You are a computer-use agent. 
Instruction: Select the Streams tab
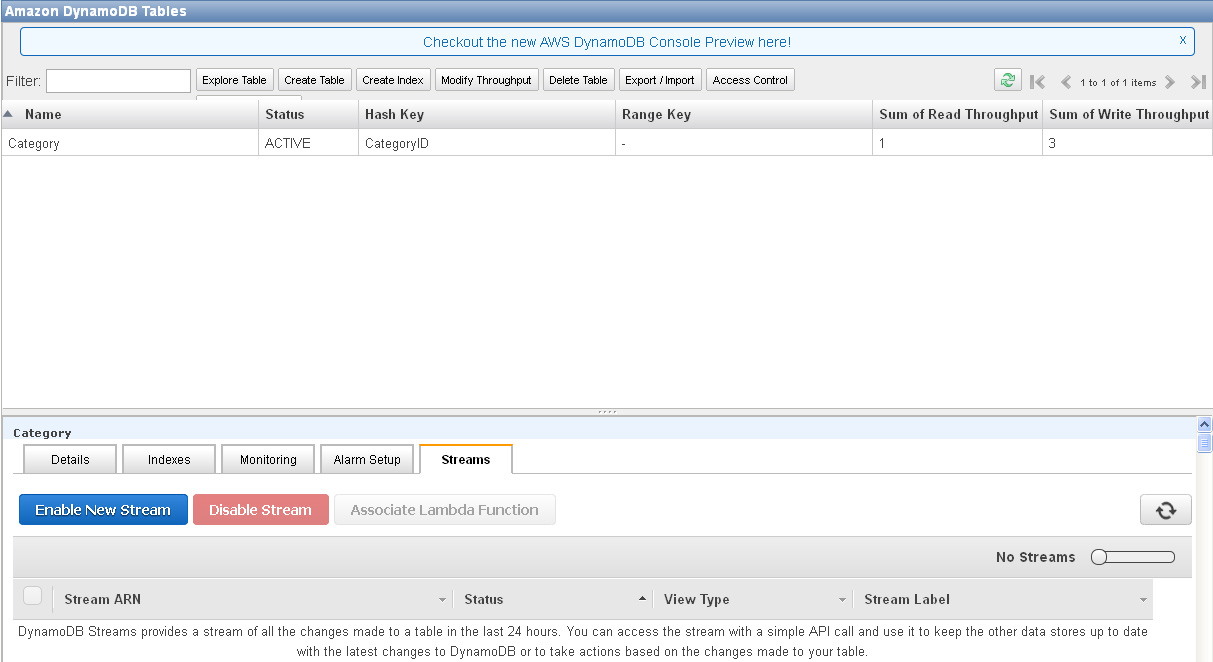[466, 459]
